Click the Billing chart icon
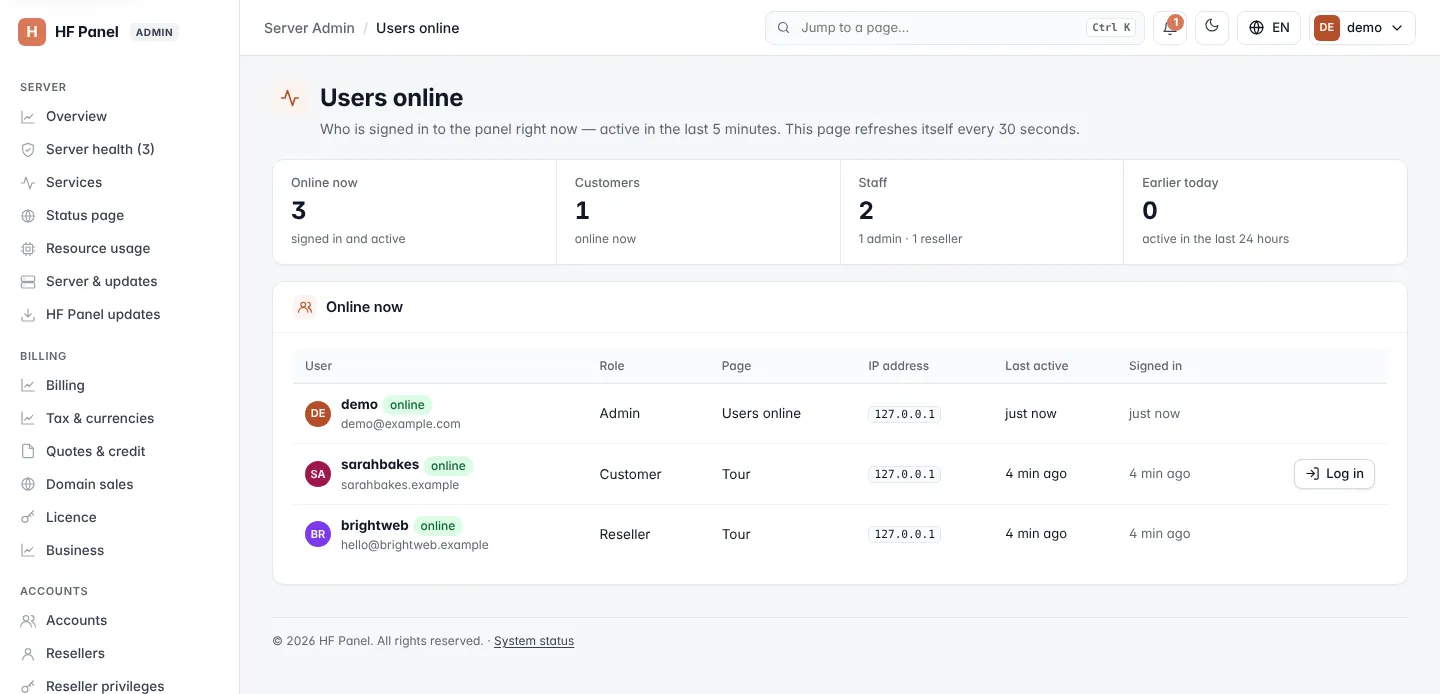The image size is (1440, 694). [28, 386]
